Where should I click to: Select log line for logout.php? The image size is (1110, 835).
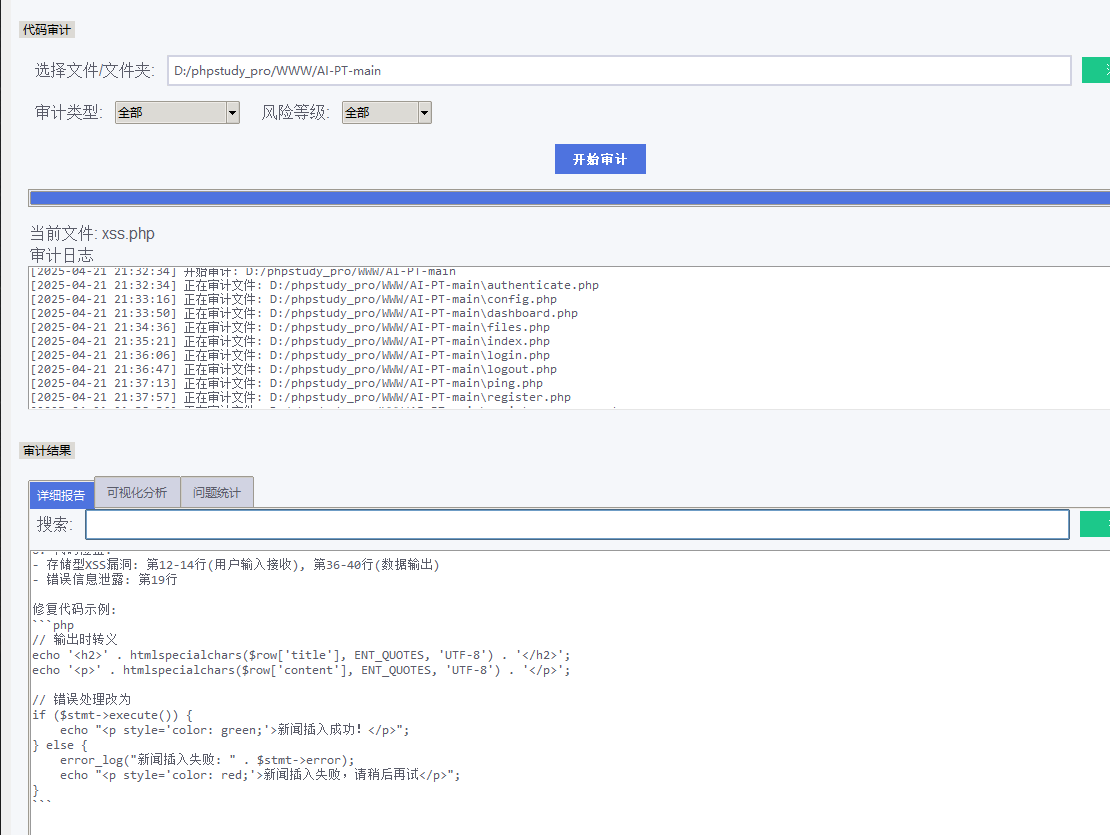[294, 369]
